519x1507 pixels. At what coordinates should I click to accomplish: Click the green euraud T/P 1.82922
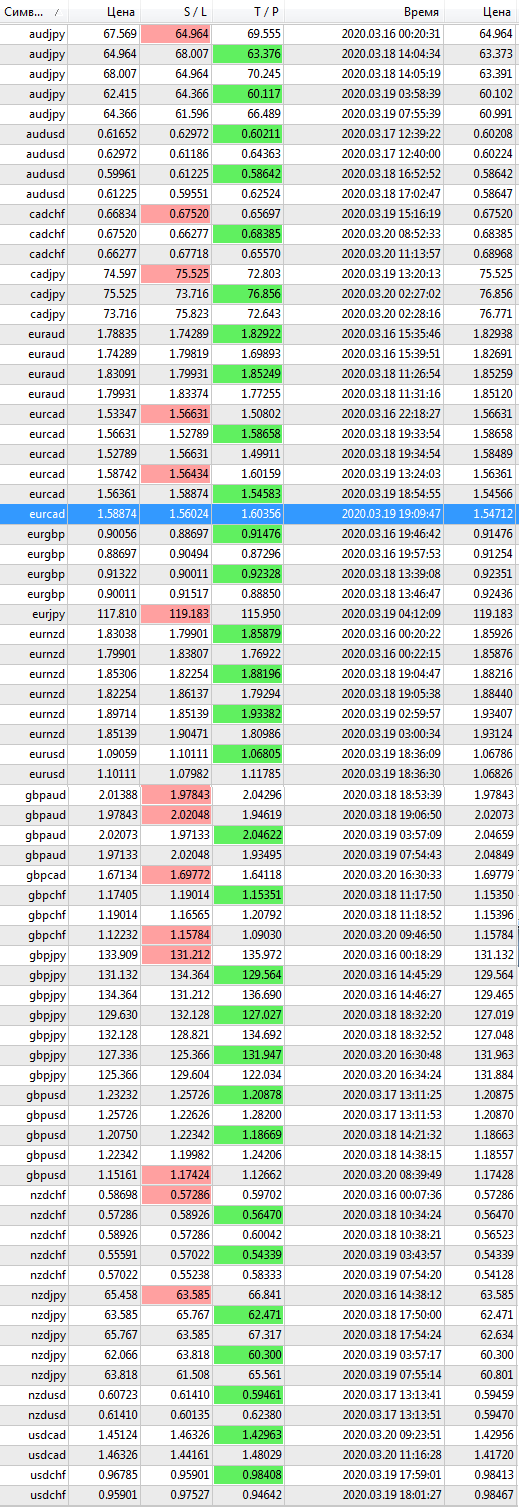[249, 334]
